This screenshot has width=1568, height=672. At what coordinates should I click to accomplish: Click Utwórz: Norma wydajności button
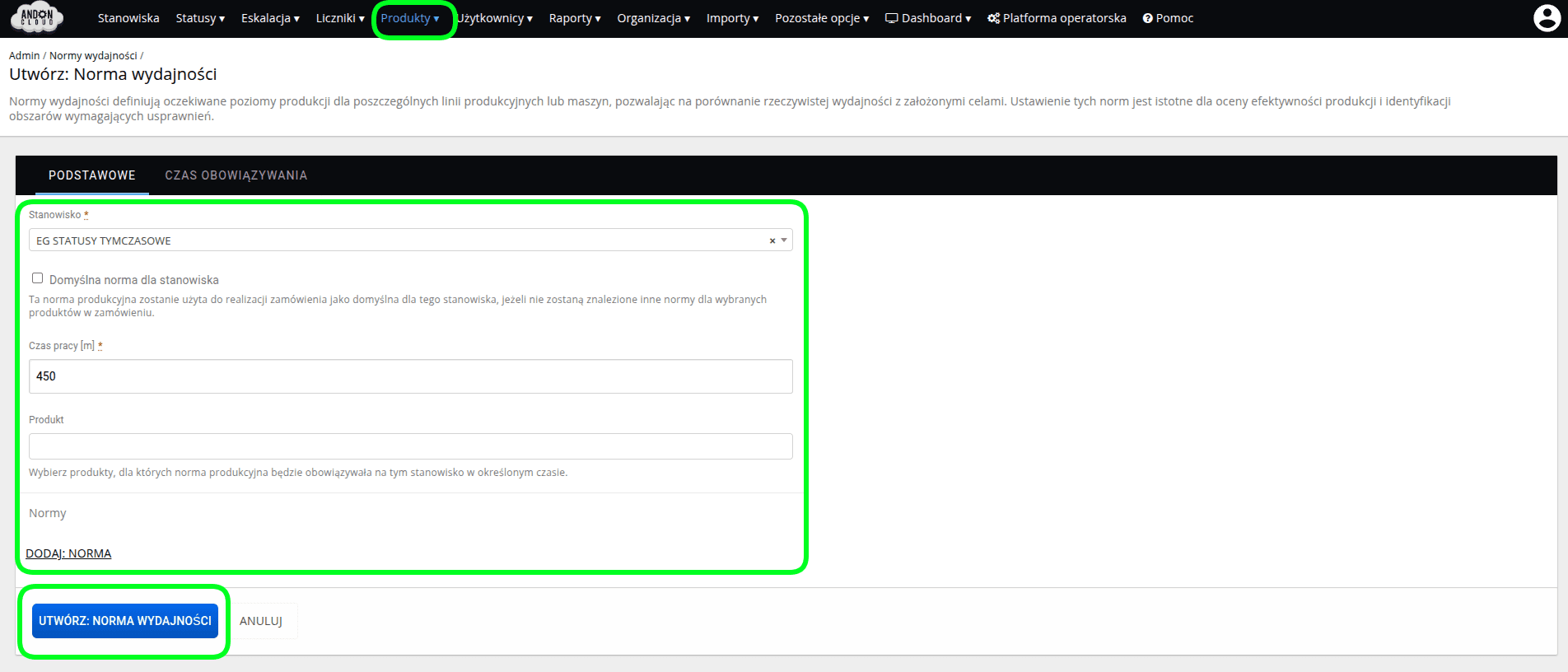click(125, 621)
